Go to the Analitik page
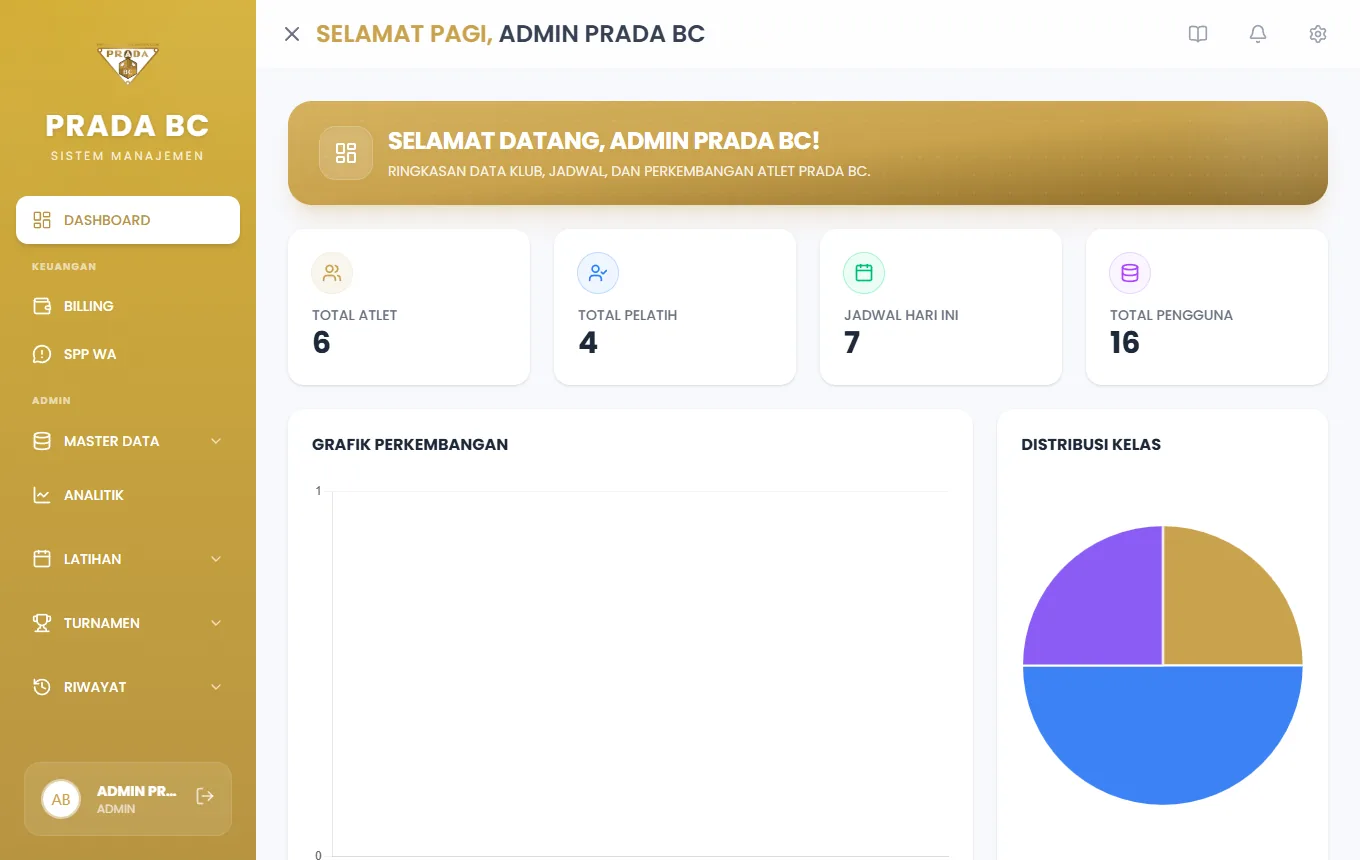 click(x=128, y=495)
